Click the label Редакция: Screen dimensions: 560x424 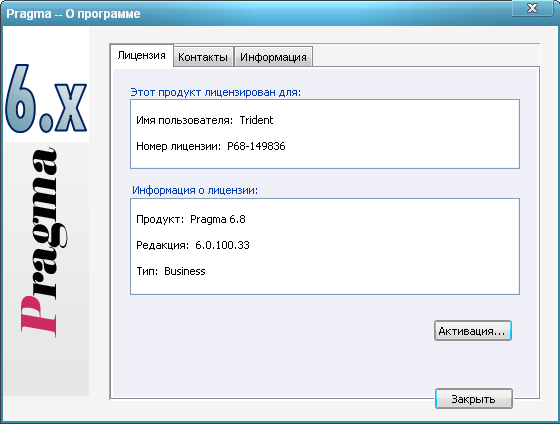tap(162, 245)
